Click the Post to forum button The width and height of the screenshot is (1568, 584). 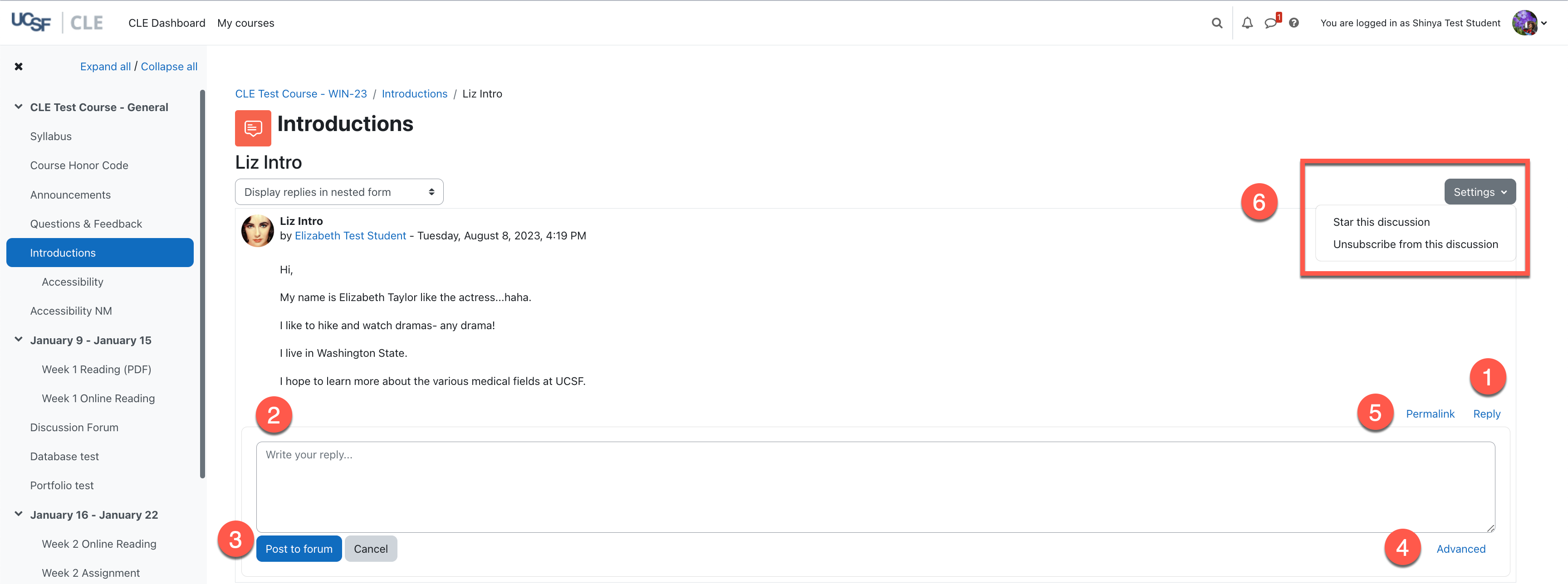tap(299, 549)
